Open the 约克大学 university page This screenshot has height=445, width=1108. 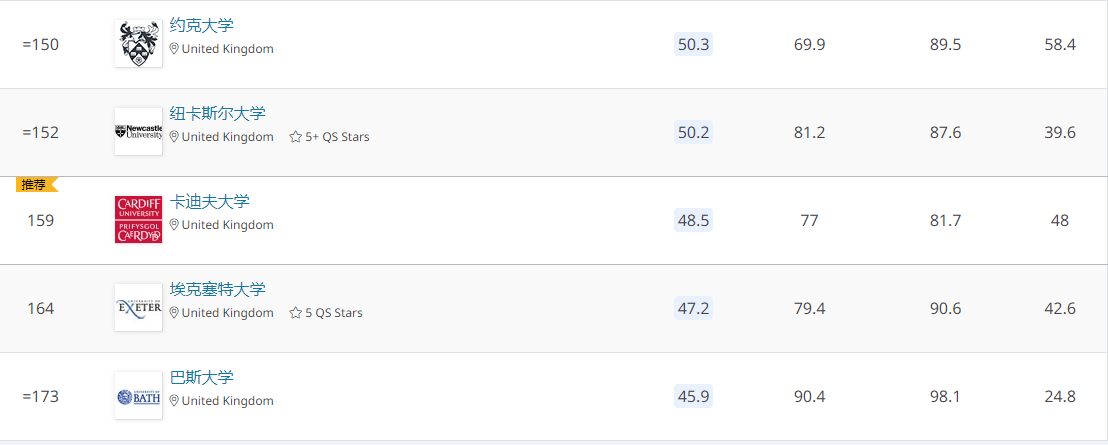pyautogui.click(x=201, y=26)
